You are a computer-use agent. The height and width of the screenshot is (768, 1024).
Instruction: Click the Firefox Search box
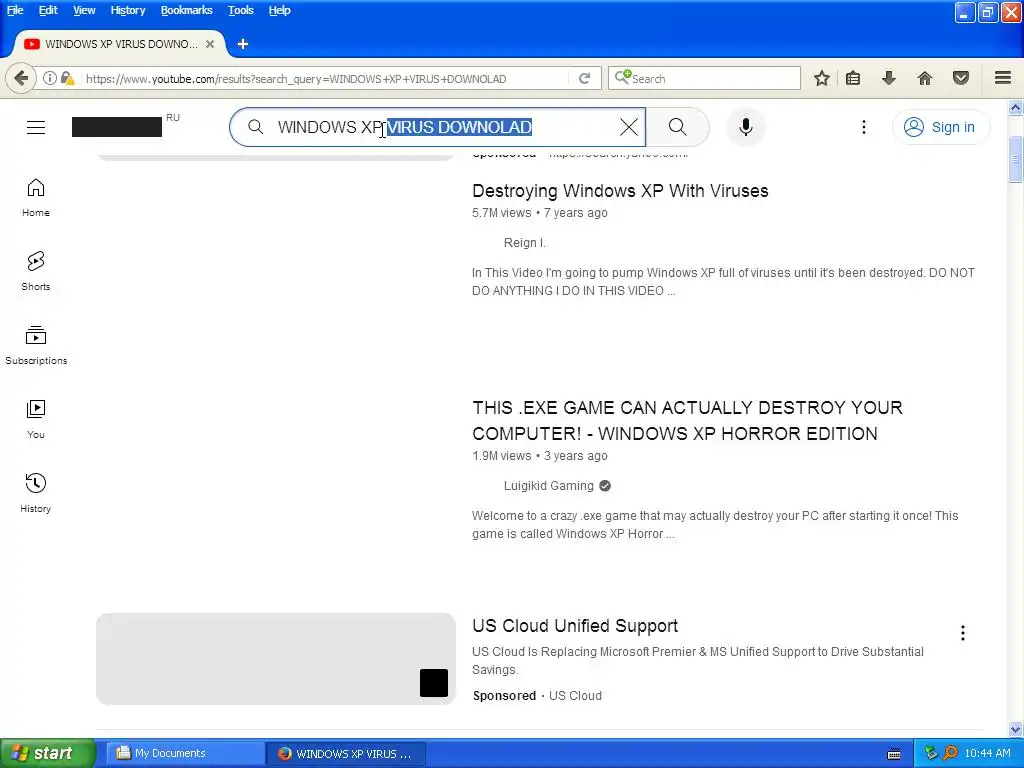pyautogui.click(x=704, y=78)
